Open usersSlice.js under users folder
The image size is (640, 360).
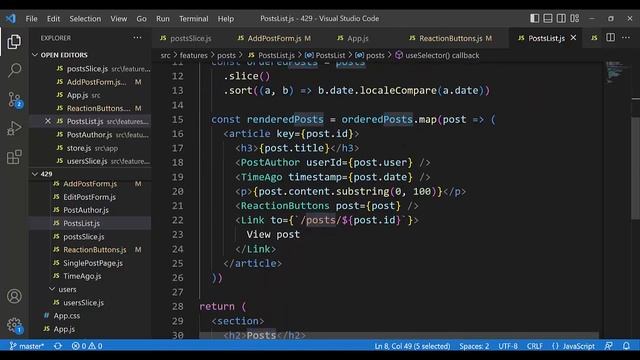pos(83,302)
